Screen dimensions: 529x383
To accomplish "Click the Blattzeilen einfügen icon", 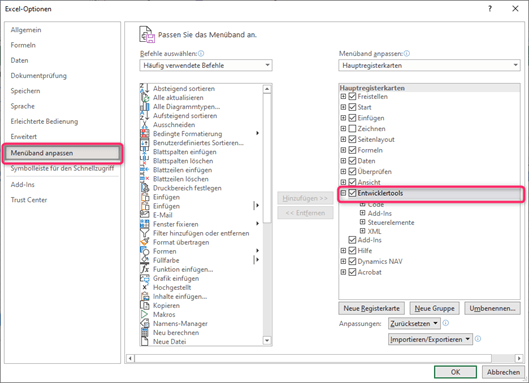I will click(144, 170).
